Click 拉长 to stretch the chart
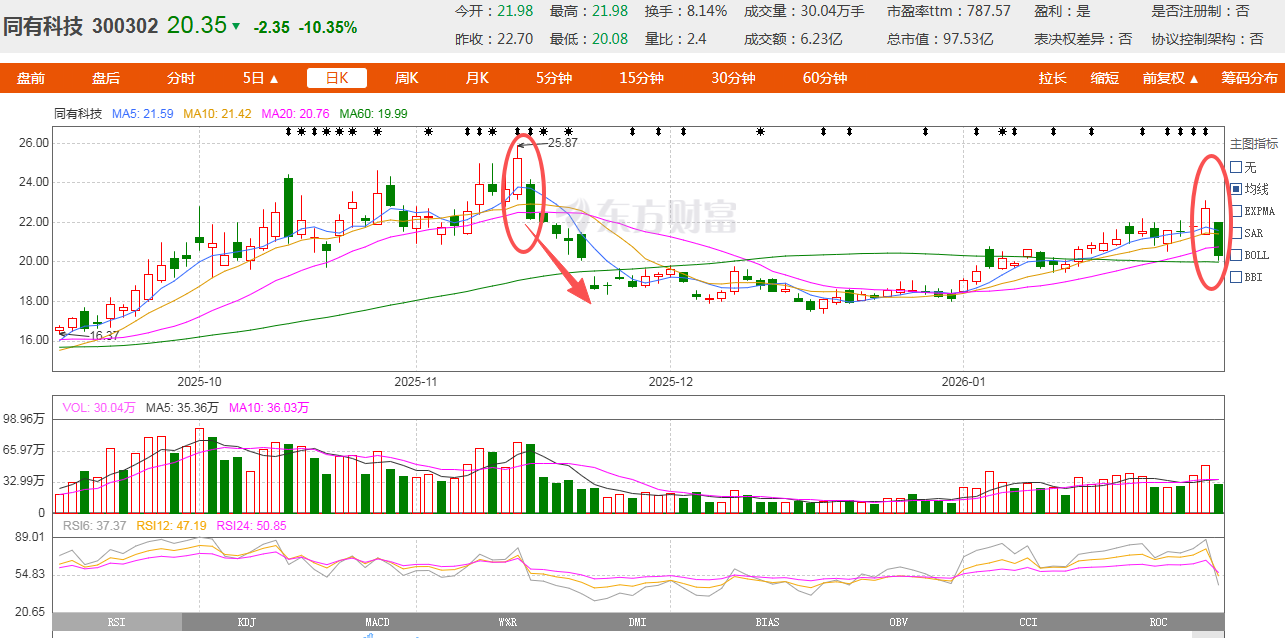Viewport: 1285px width, 638px height. 1052,78
